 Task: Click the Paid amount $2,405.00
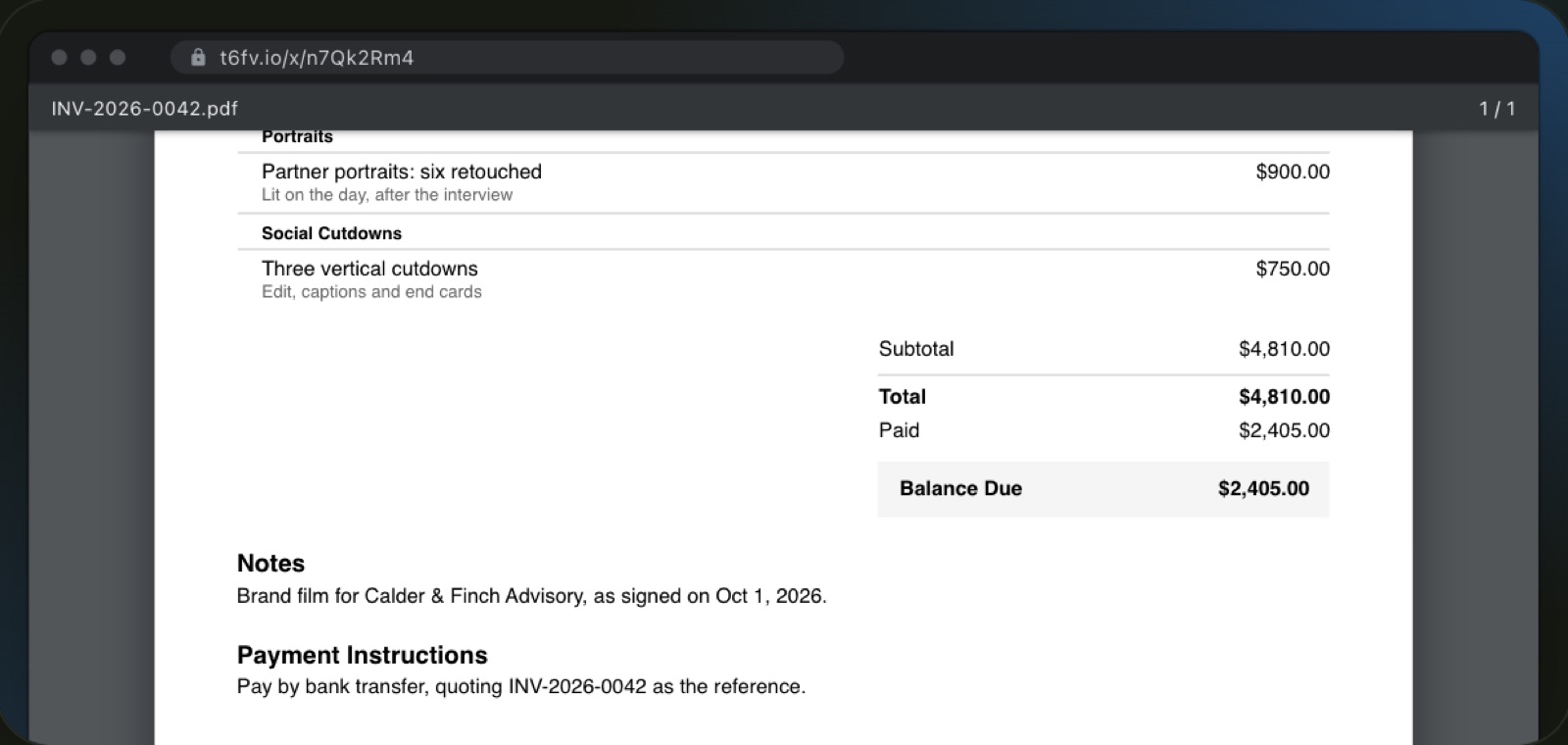click(x=1284, y=430)
